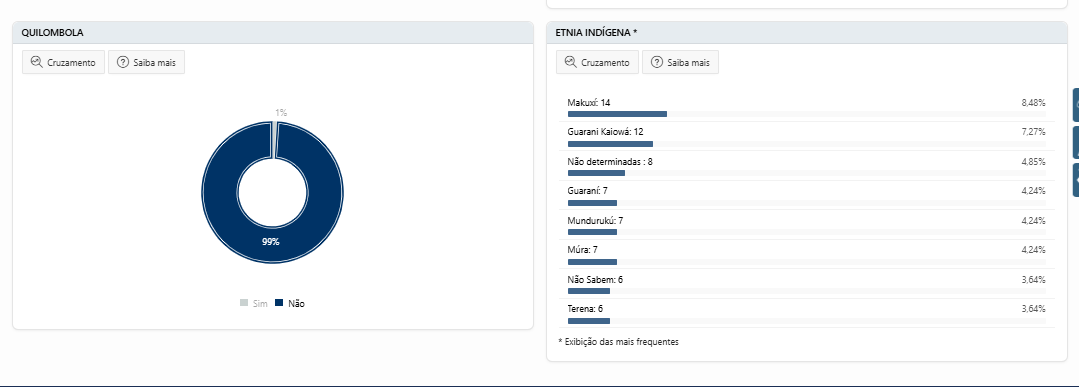Click the Guarani Kaiowá: 12 bar
Screen dimensions: 1079x387
pyautogui.click(x=610, y=144)
